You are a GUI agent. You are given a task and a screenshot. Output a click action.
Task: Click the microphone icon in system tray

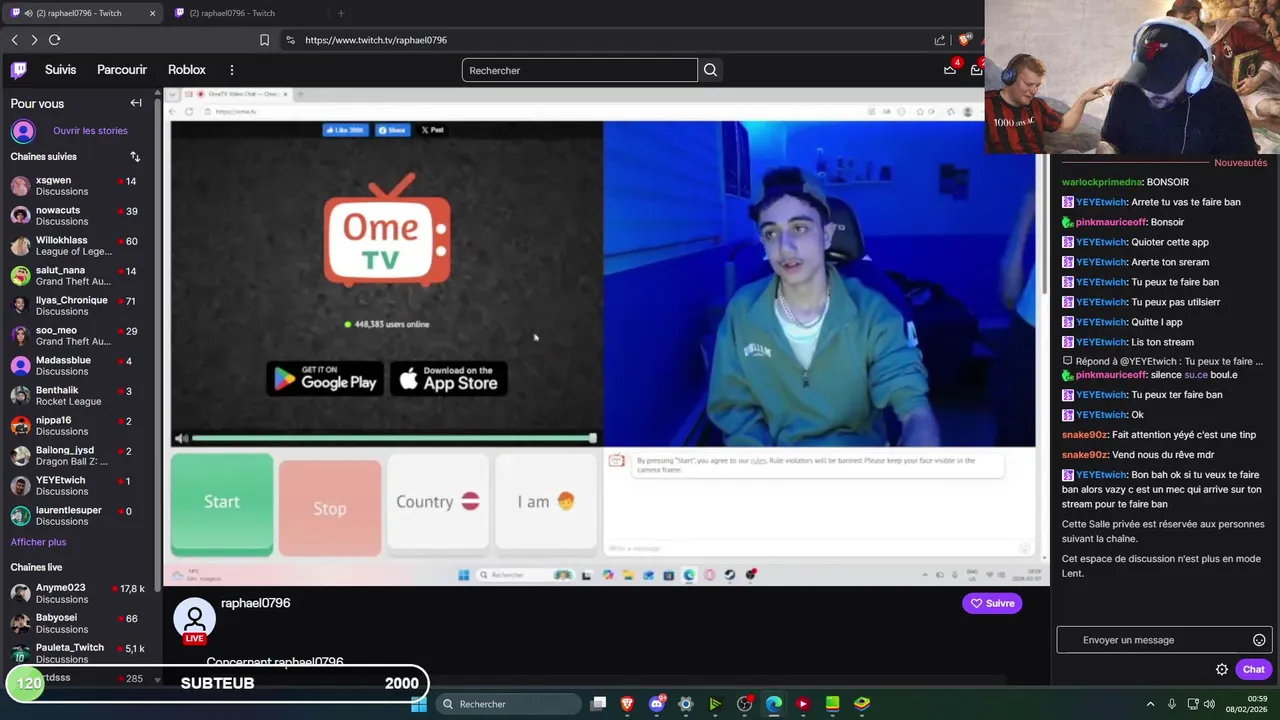tap(1172, 704)
